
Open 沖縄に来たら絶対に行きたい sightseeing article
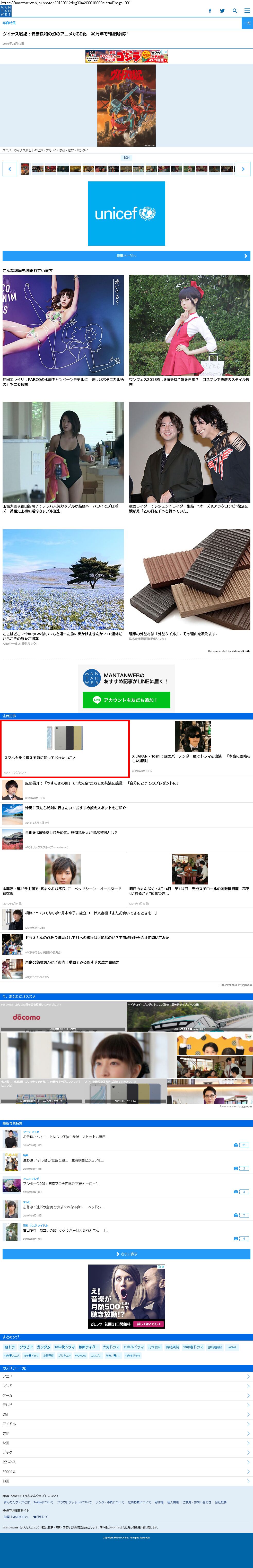click(x=126, y=814)
